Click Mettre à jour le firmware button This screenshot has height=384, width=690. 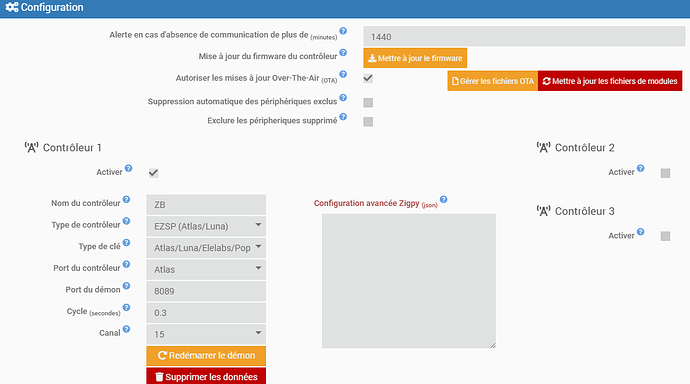pyautogui.click(x=415, y=58)
